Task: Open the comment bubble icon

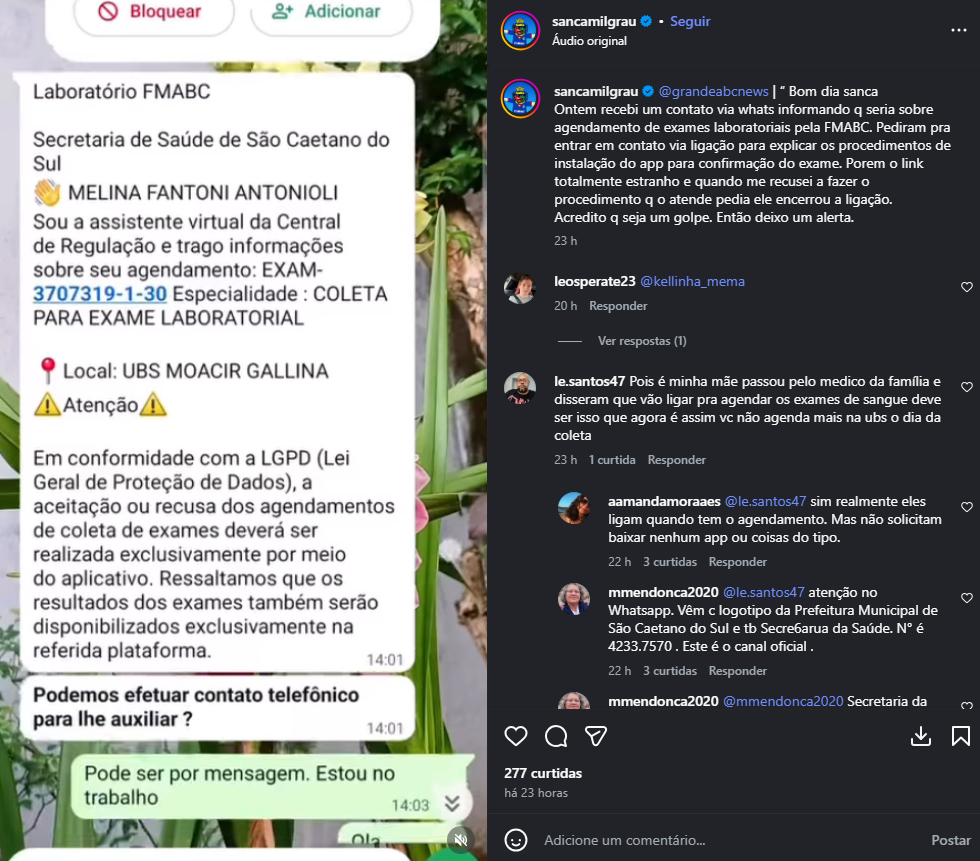Action: pyautogui.click(x=556, y=736)
